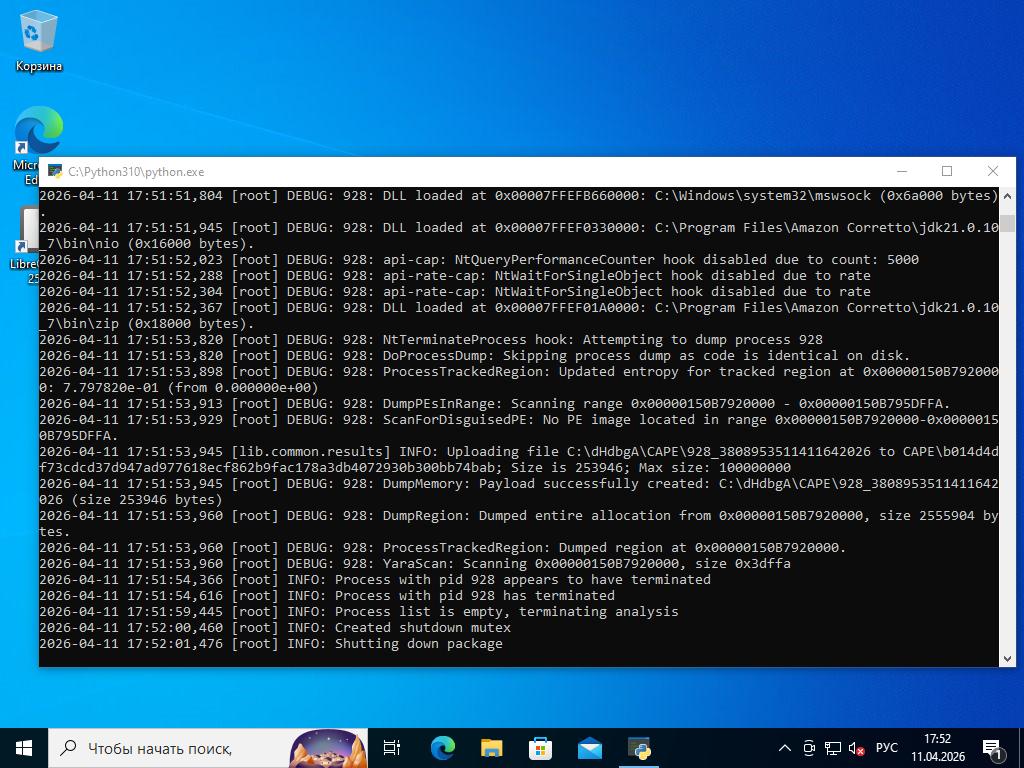This screenshot has width=1024, height=768.
Task: Click the console scrollbar up arrow
Action: coord(1007,195)
